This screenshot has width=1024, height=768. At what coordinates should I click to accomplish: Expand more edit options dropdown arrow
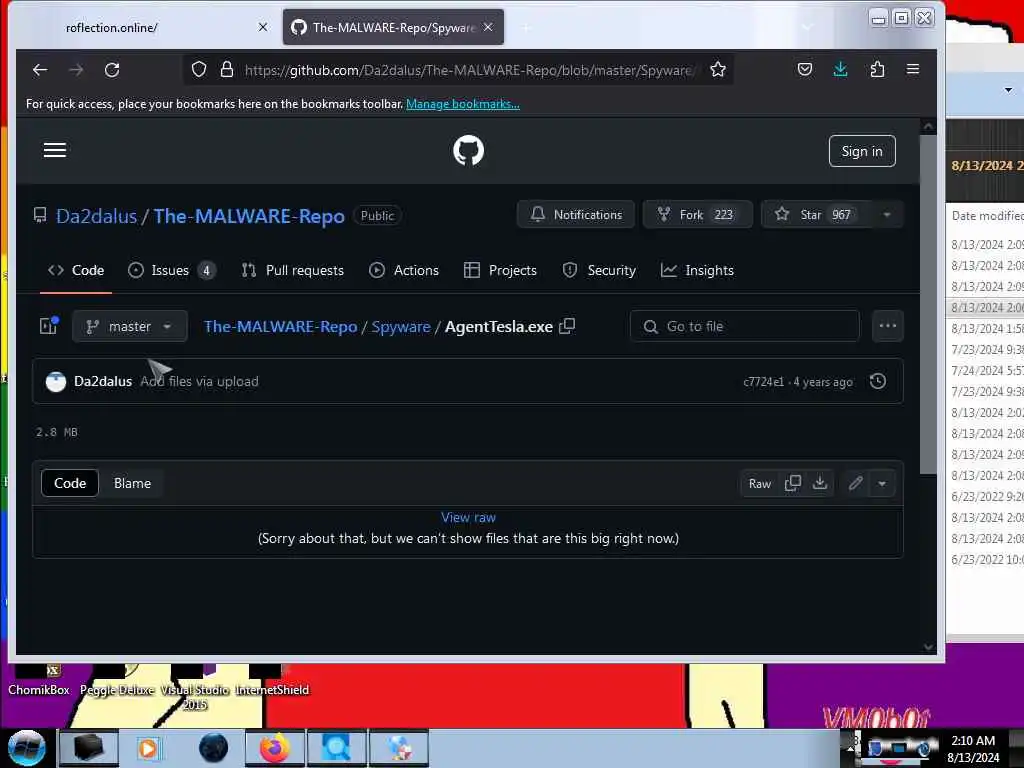pyautogui.click(x=882, y=483)
